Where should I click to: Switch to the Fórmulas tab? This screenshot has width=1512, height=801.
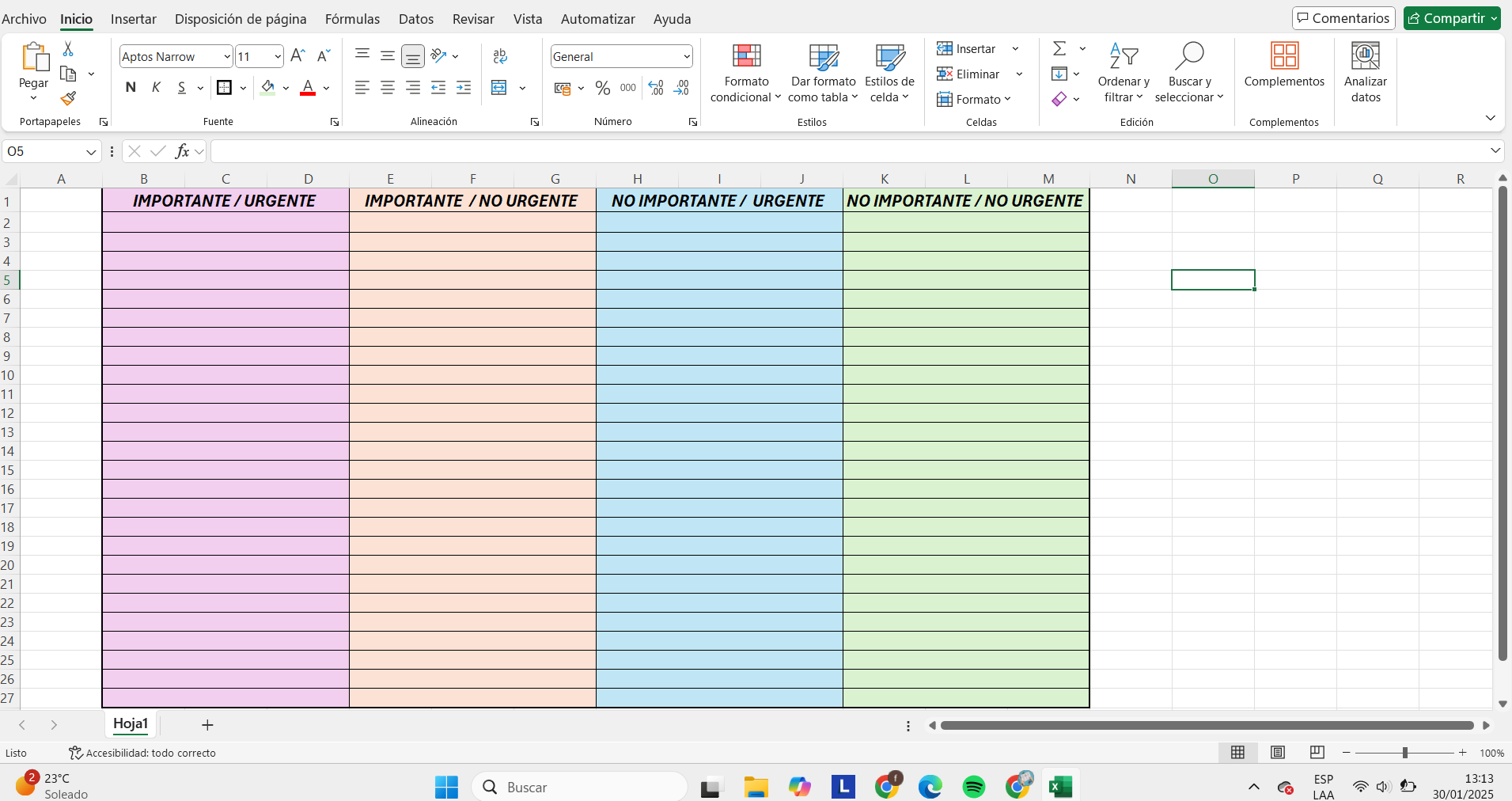(x=352, y=18)
